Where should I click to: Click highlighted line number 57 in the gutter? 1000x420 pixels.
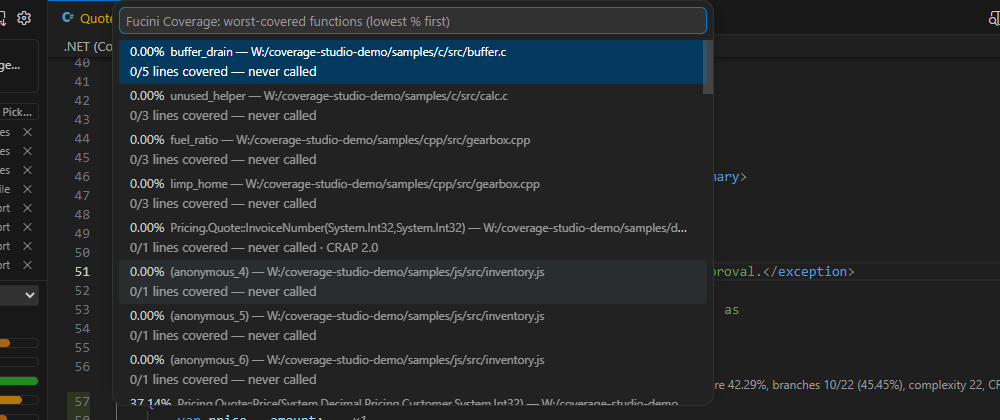[82, 402]
